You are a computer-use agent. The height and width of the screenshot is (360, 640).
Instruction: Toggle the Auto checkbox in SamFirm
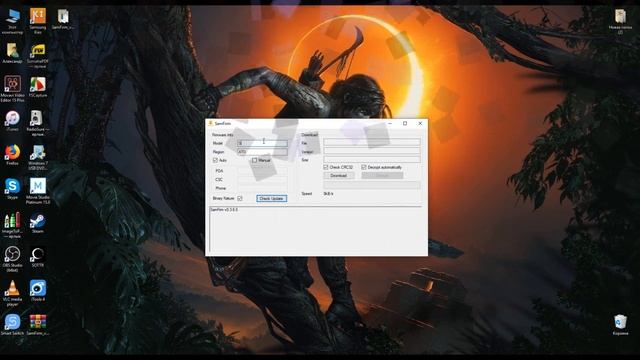pos(215,160)
